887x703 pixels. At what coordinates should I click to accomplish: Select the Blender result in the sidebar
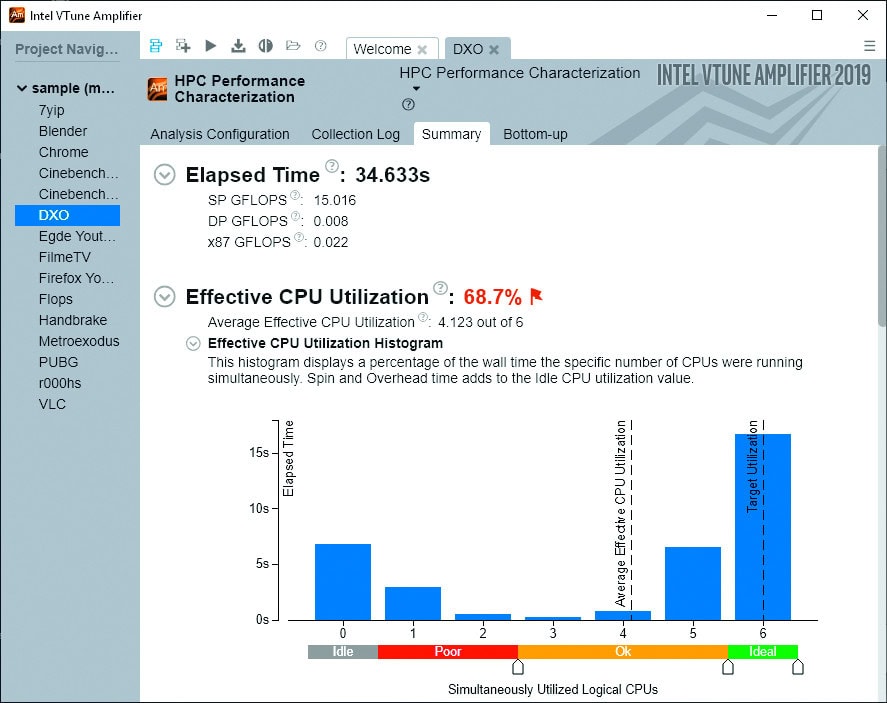point(62,131)
